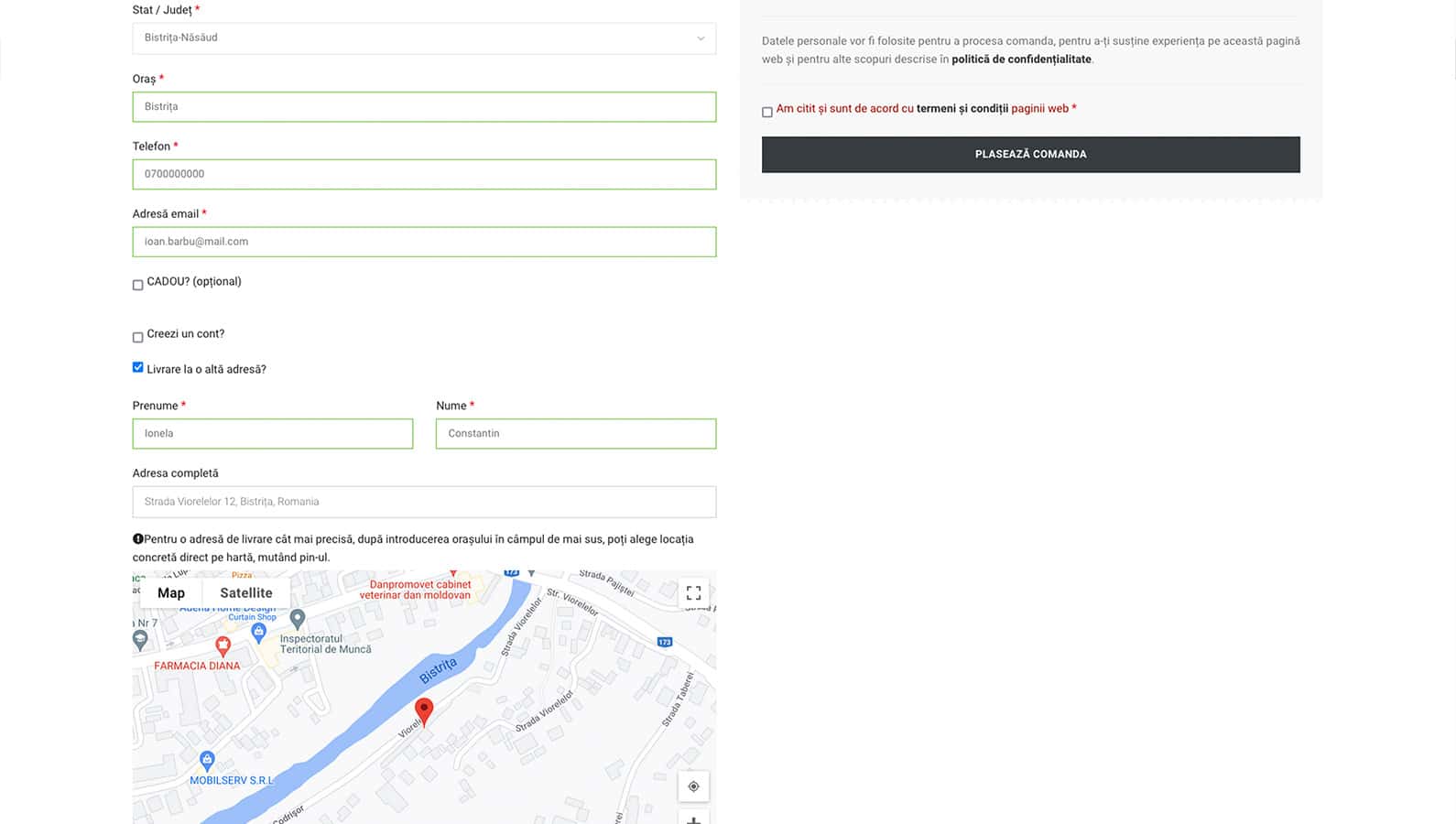Image resolution: width=1456 pixels, height=824 pixels.
Task: Switch to the Satellite map view
Action: coord(245,593)
